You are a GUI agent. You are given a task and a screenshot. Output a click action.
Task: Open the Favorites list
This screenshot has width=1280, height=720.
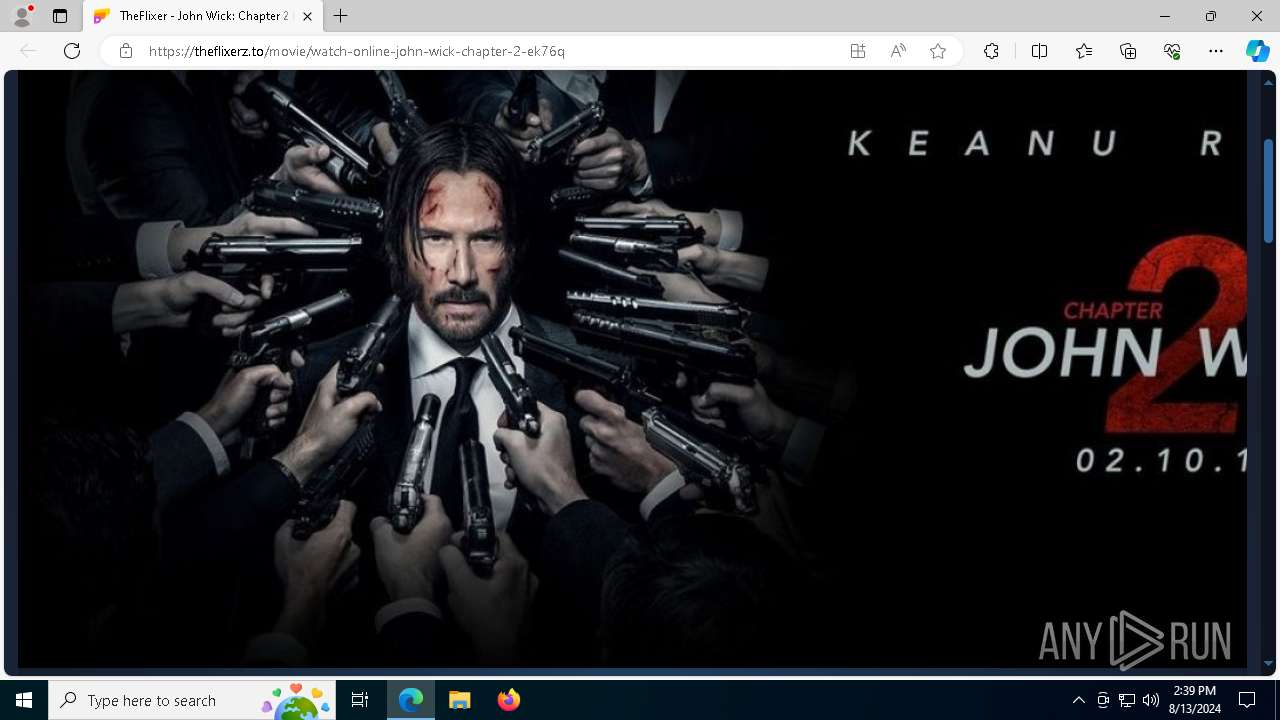[1084, 51]
